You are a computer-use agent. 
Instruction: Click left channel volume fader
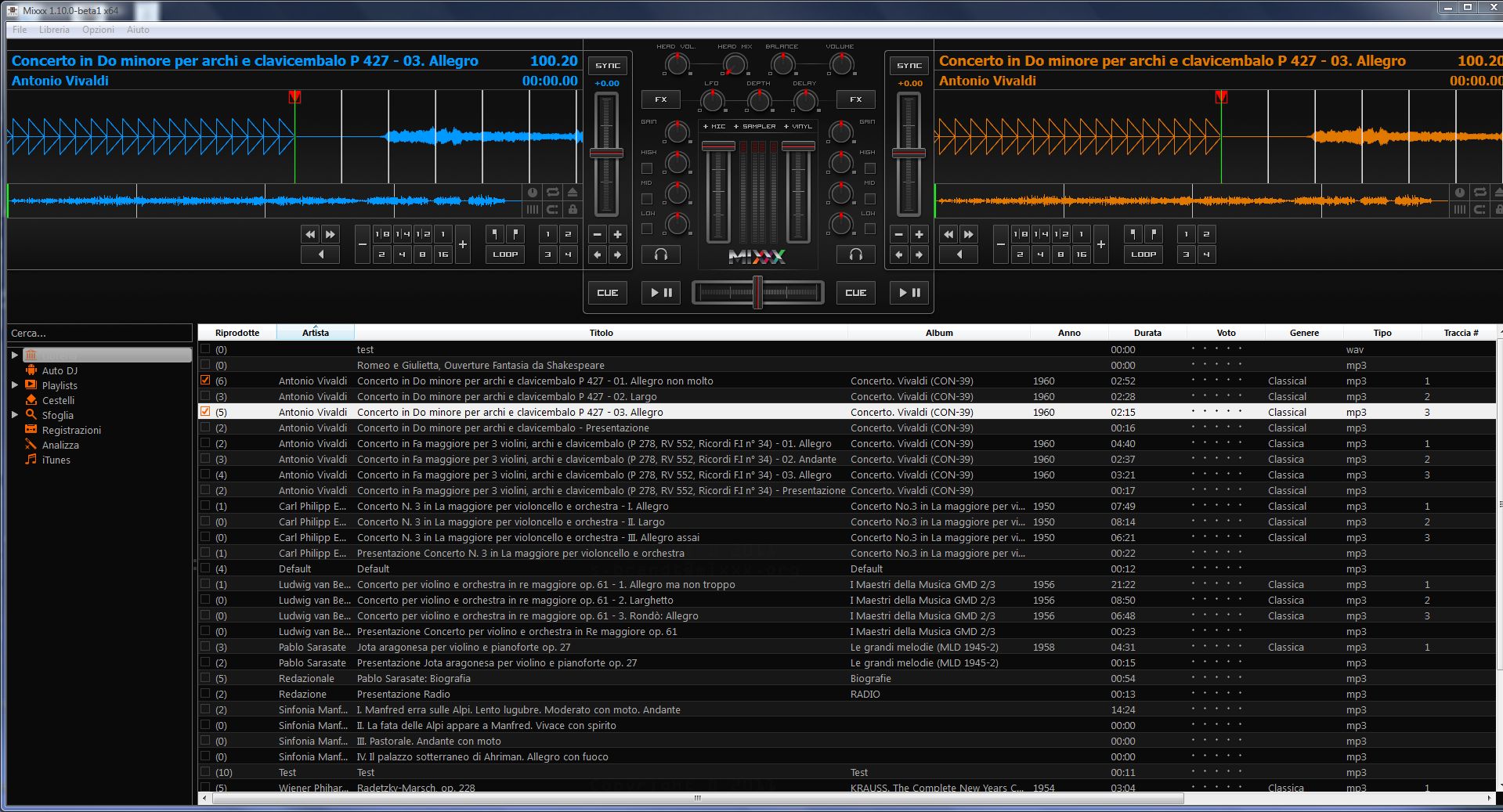717,146
